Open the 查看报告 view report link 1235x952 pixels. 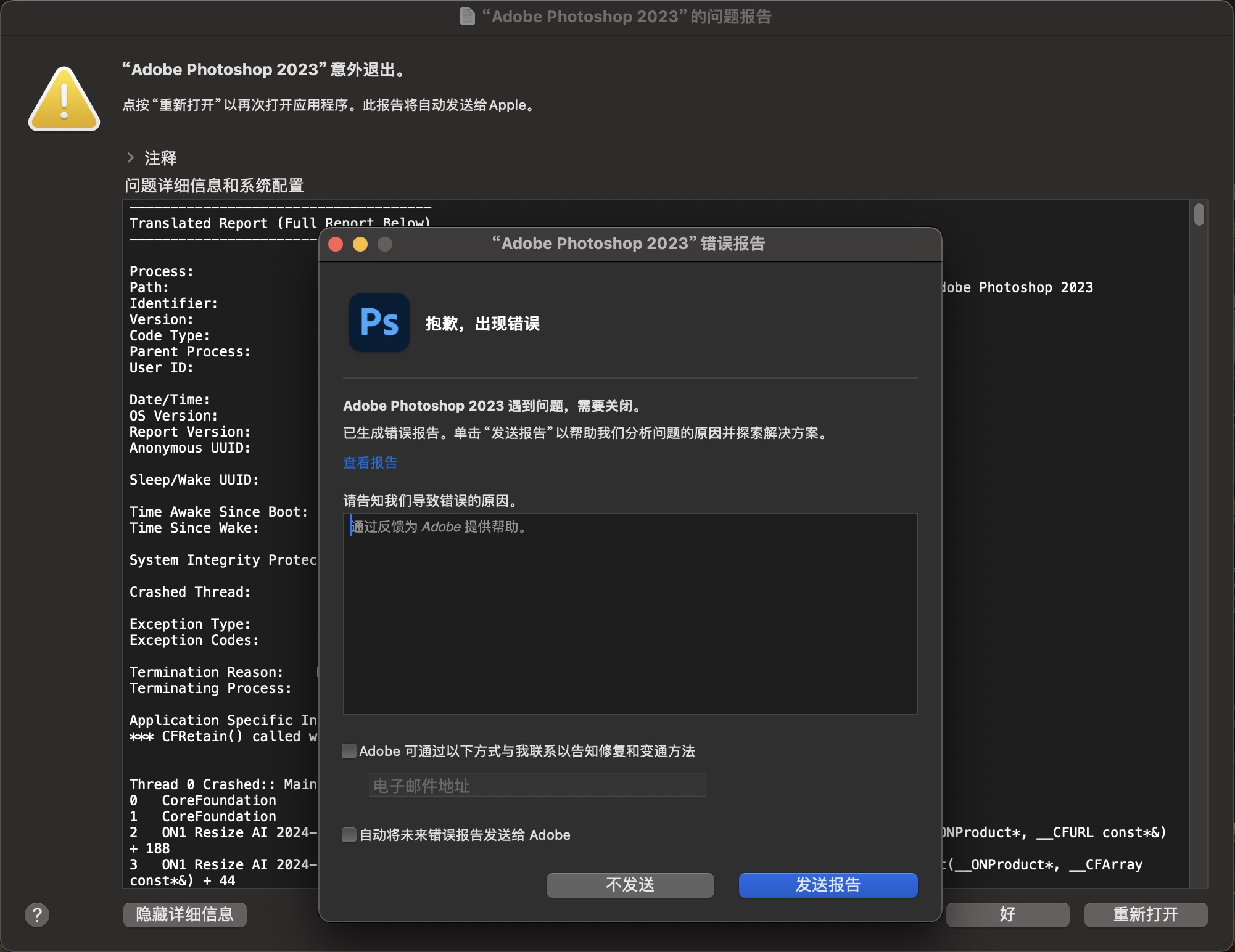point(370,462)
